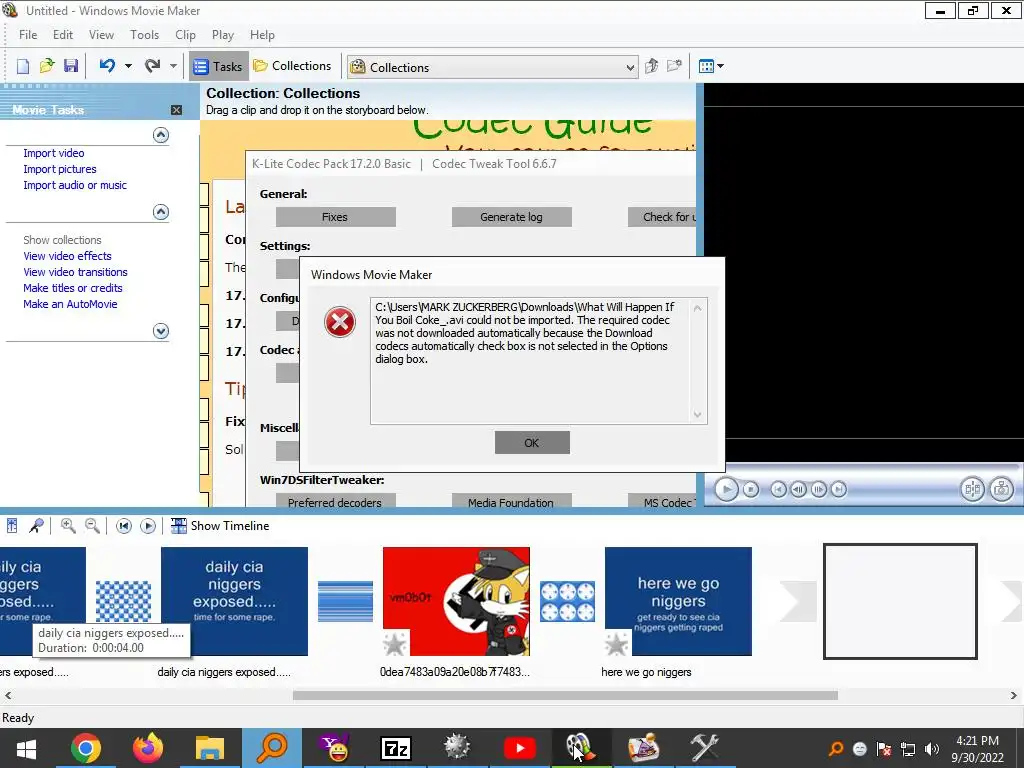This screenshot has width=1024, height=768.
Task: Play the storyboard
Action: 148,526
